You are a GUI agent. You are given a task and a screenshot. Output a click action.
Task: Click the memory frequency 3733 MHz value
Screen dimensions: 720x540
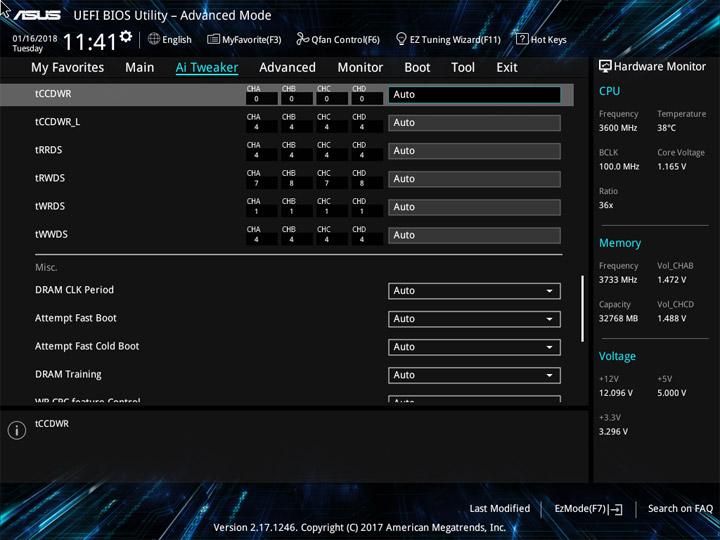[618, 280]
